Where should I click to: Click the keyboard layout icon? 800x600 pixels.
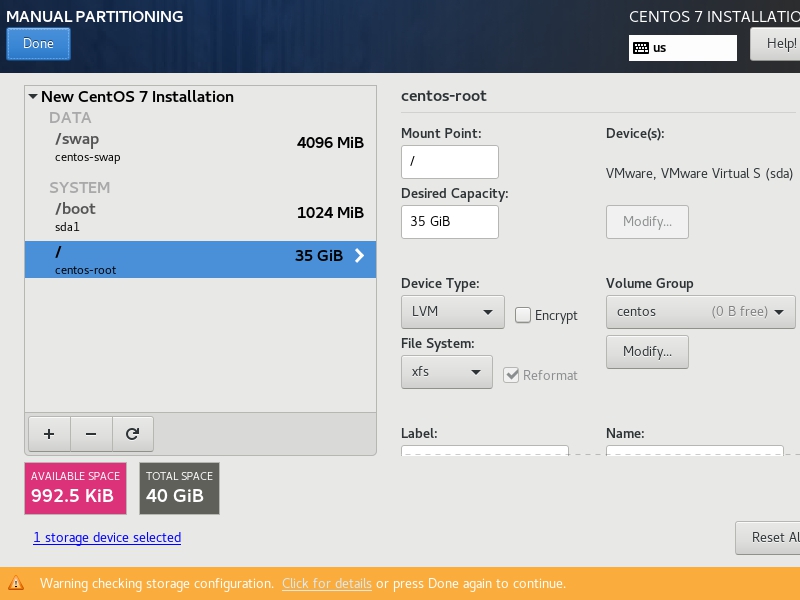point(641,48)
